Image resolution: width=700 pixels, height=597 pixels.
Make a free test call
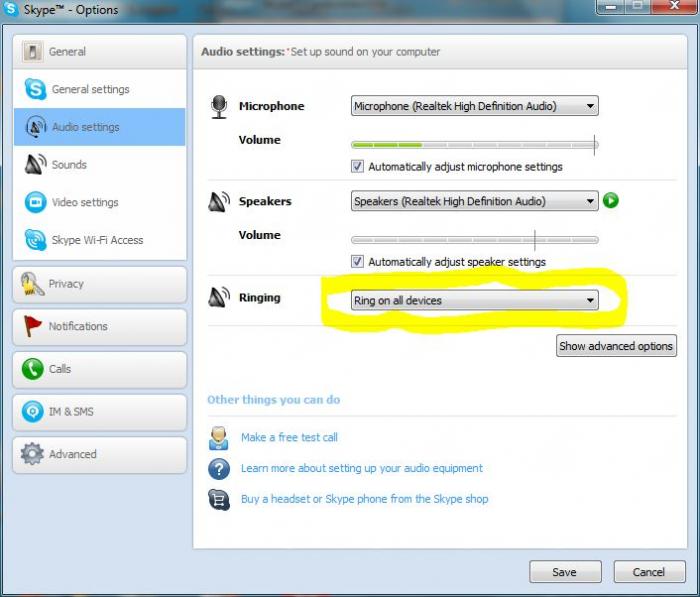[289, 437]
